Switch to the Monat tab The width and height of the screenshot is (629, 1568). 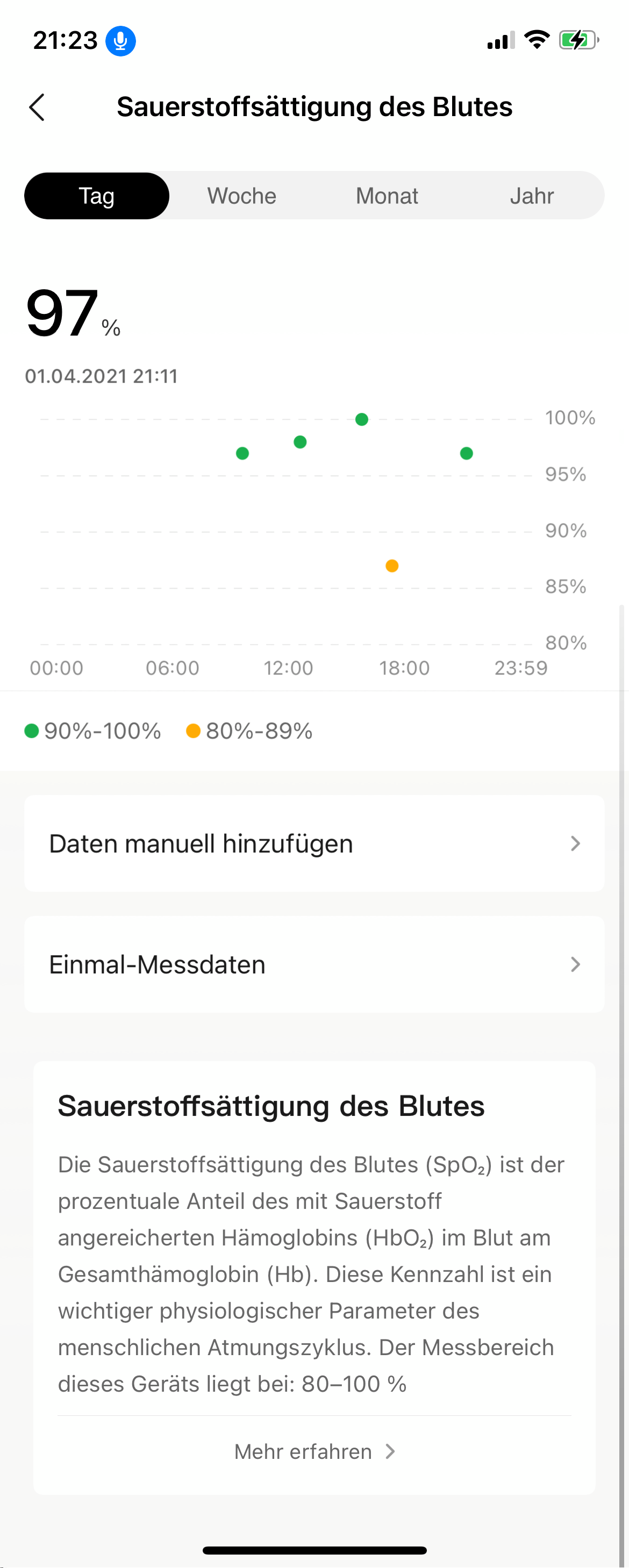[x=387, y=196]
